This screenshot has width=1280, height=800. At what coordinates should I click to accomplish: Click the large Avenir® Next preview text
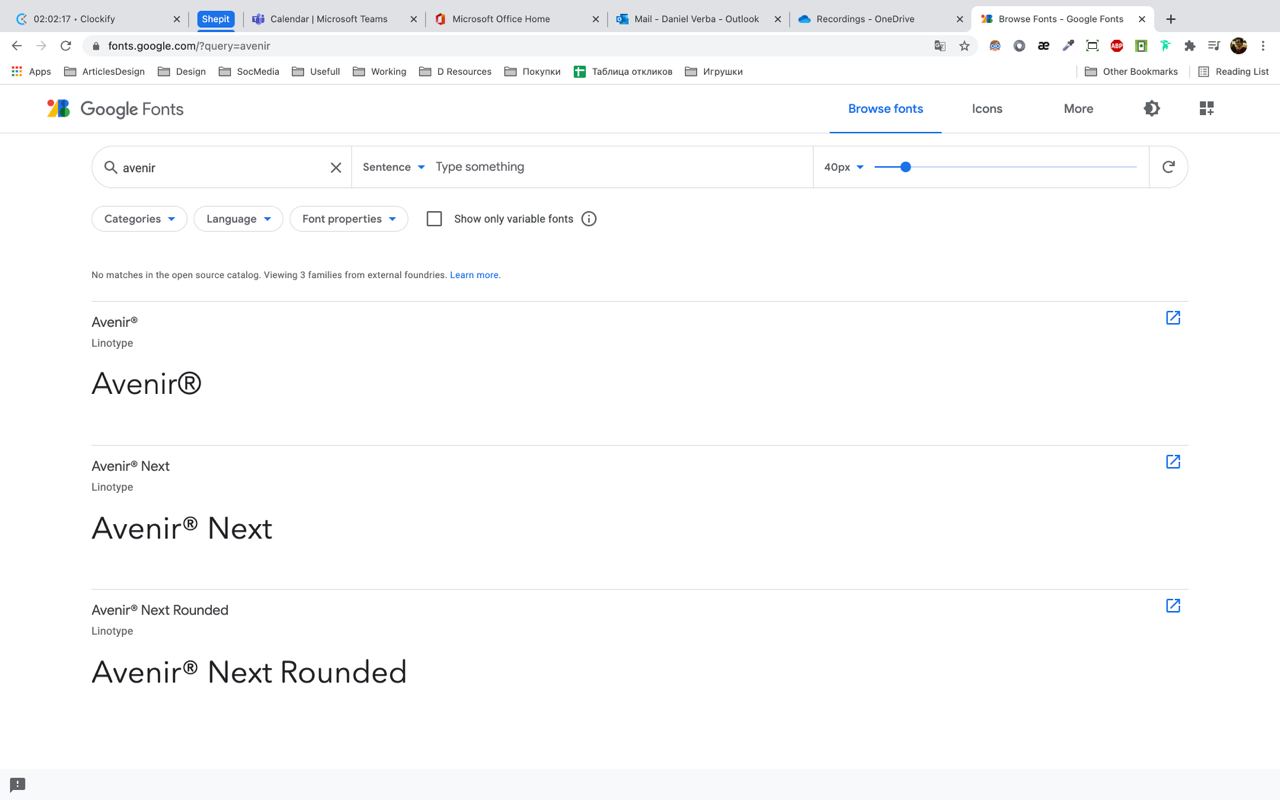(182, 528)
